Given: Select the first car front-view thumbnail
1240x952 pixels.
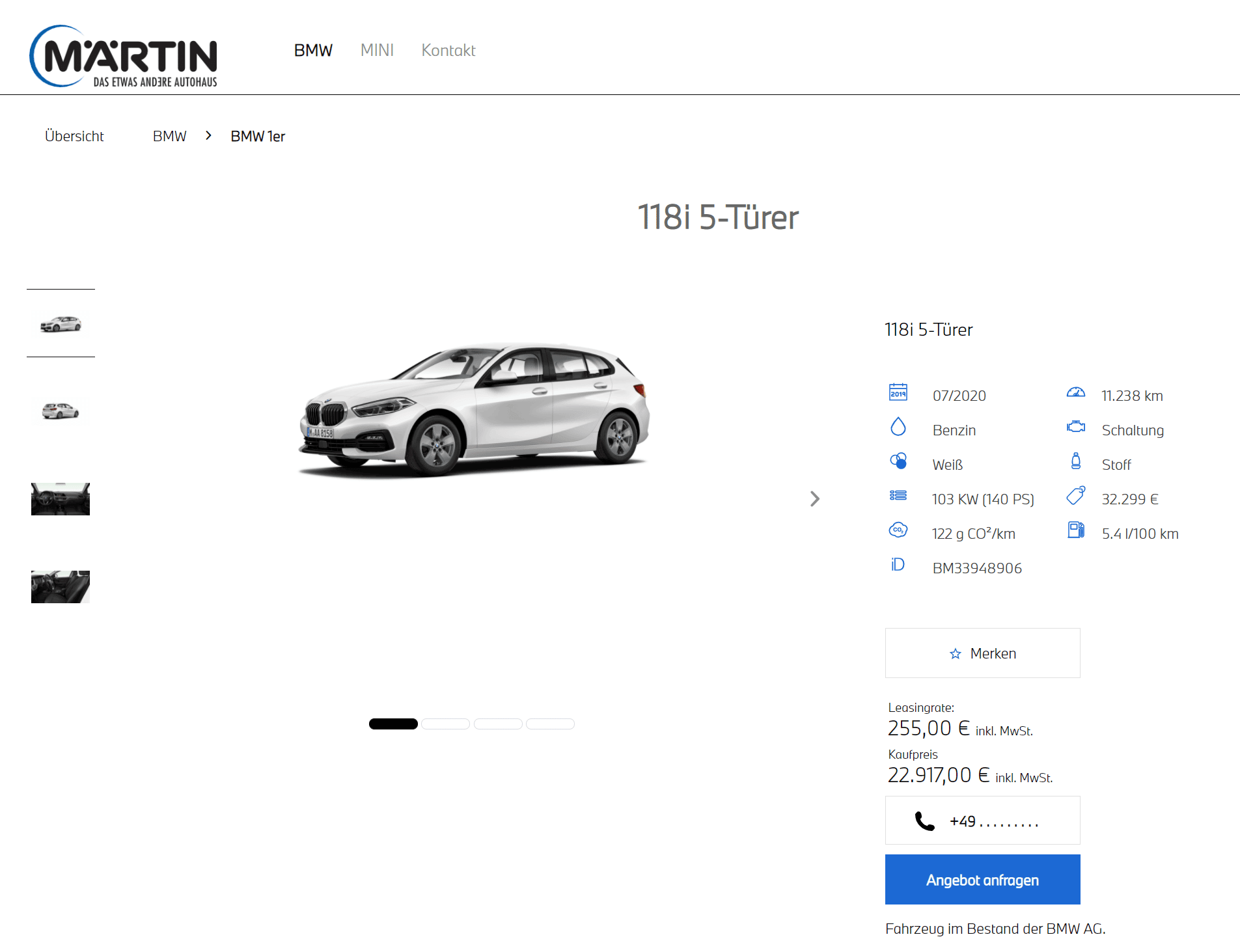Looking at the screenshot, I should pos(61,323).
